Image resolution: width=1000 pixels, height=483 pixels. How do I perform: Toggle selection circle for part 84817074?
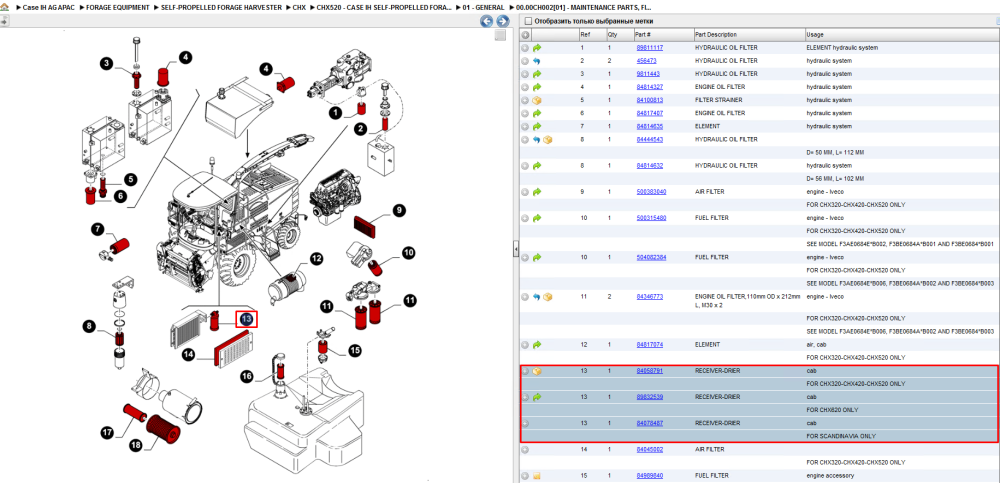pyautogui.click(x=525, y=345)
